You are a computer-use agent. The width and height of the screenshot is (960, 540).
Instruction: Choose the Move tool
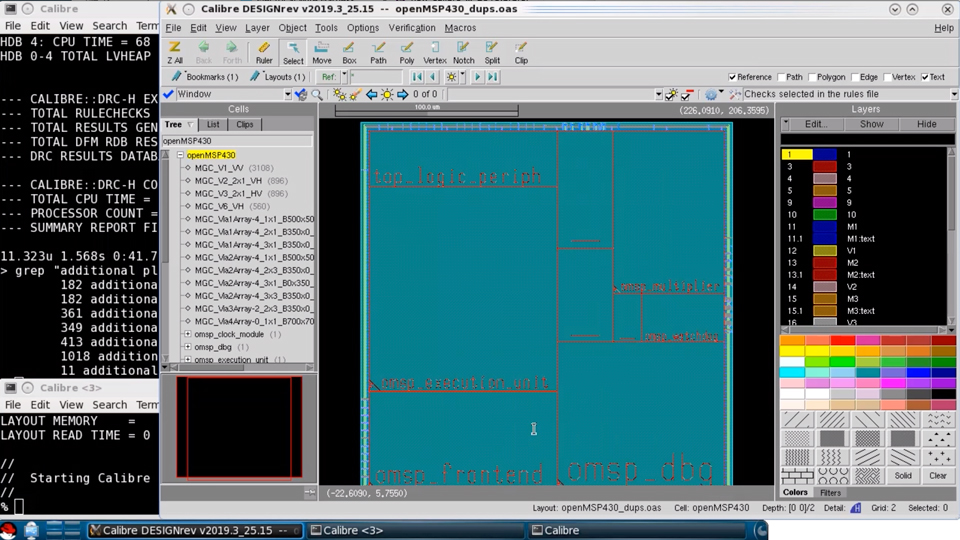click(x=321, y=53)
